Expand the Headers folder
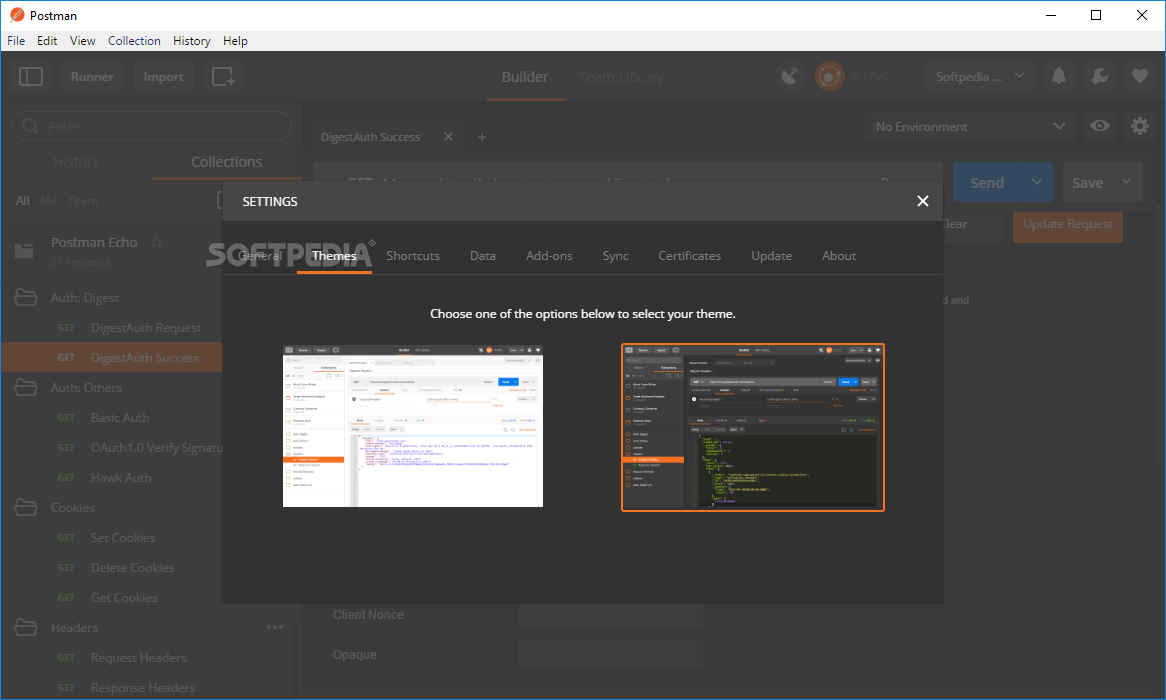 [74, 627]
